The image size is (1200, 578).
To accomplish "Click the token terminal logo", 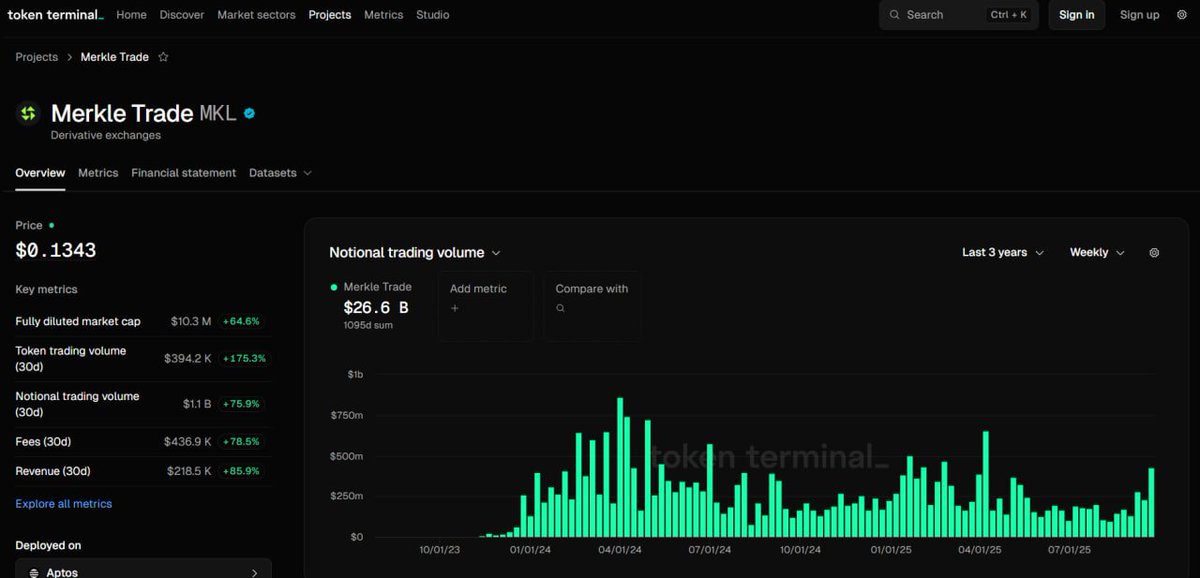I will [55, 15].
